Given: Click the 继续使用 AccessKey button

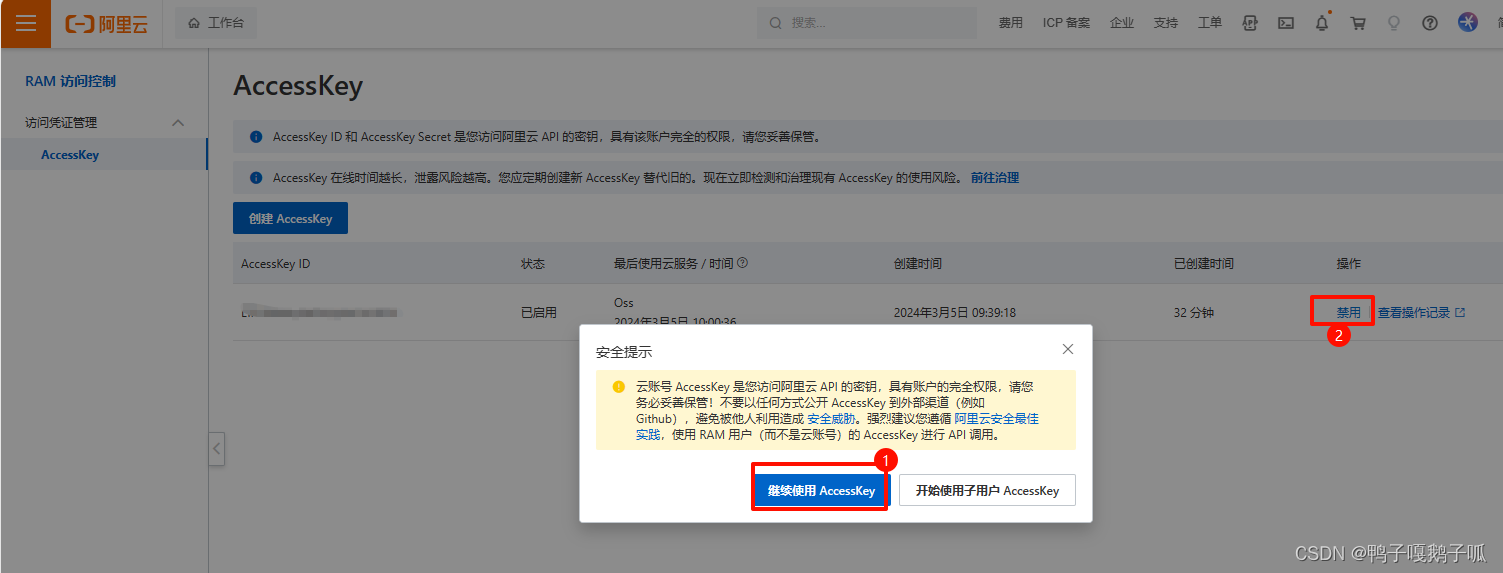Looking at the screenshot, I should (821, 490).
